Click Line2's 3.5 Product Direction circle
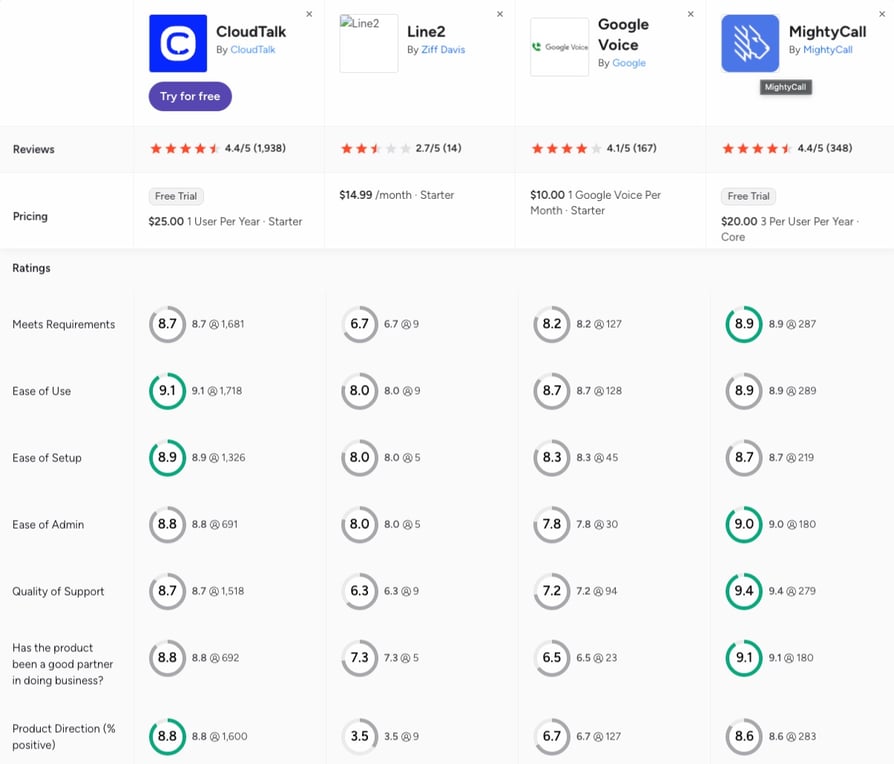This screenshot has width=894, height=764. pyautogui.click(x=359, y=737)
